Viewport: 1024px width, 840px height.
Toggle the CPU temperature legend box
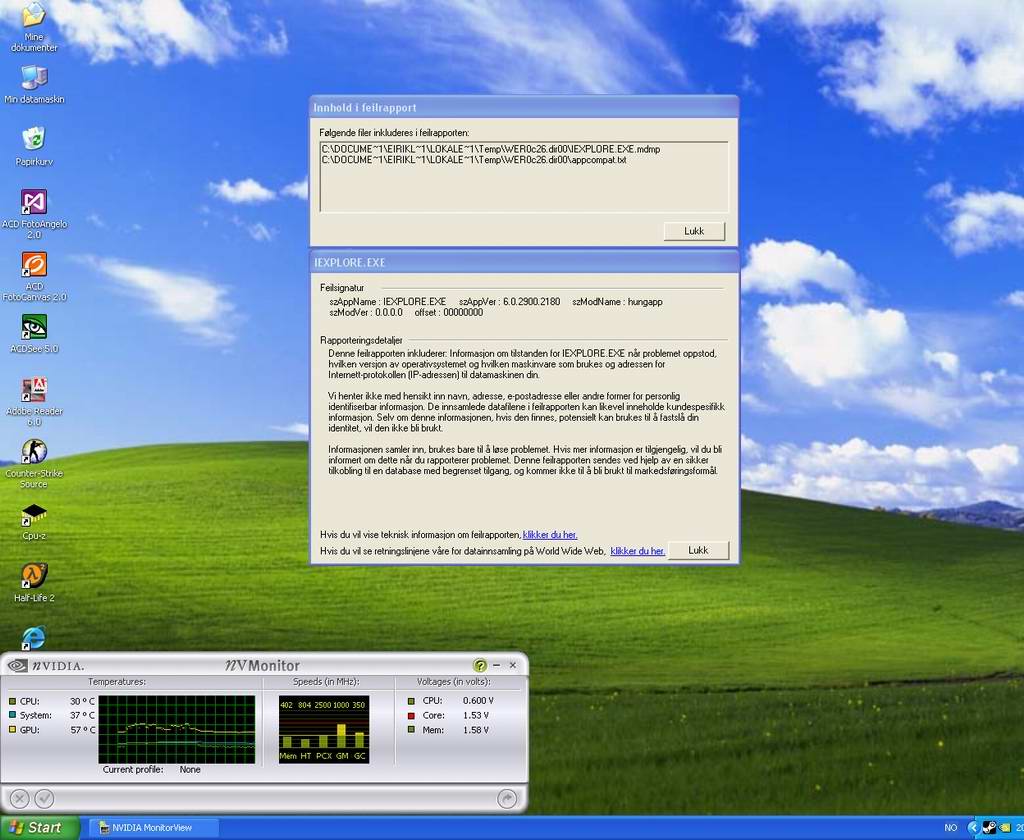[x=12, y=701]
